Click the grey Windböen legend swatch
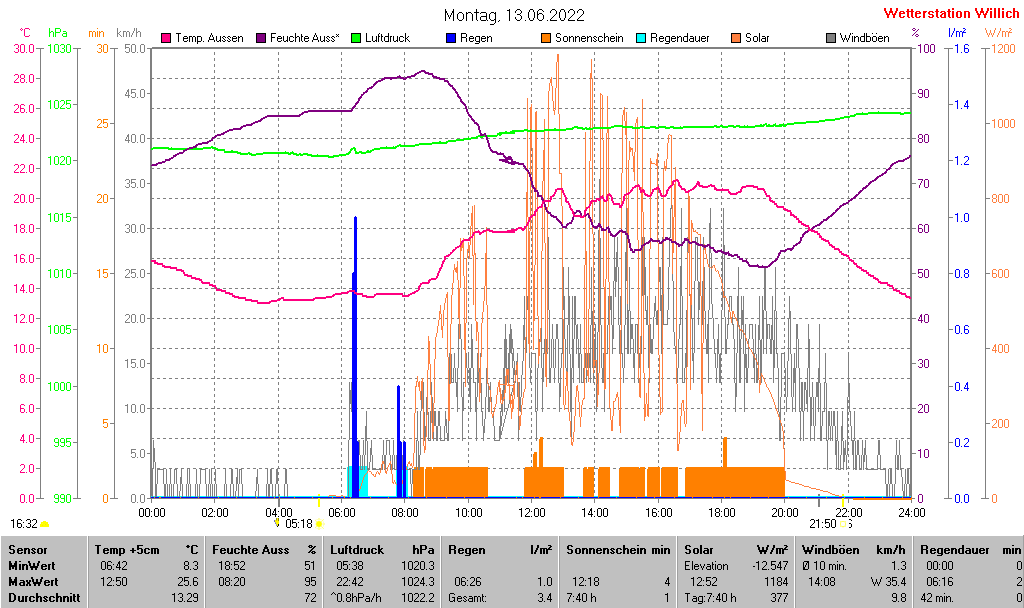The height and width of the screenshot is (608, 1024). click(x=831, y=38)
